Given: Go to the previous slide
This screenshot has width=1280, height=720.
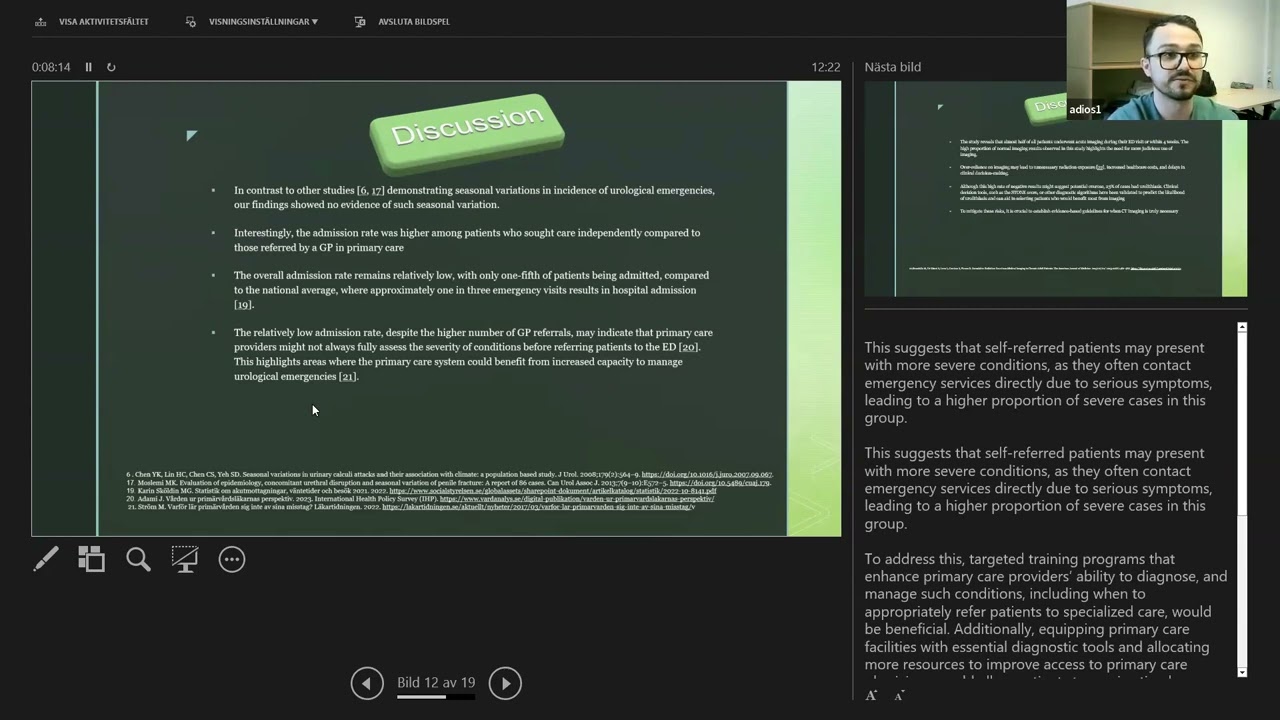Looking at the screenshot, I should (x=367, y=683).
